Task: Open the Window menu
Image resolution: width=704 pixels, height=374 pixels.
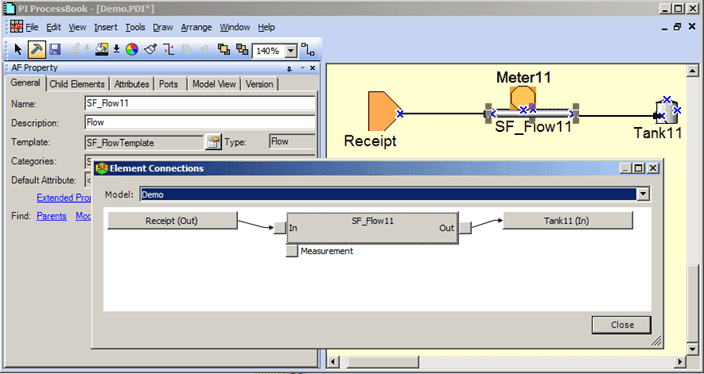Action: coord(235,27)
